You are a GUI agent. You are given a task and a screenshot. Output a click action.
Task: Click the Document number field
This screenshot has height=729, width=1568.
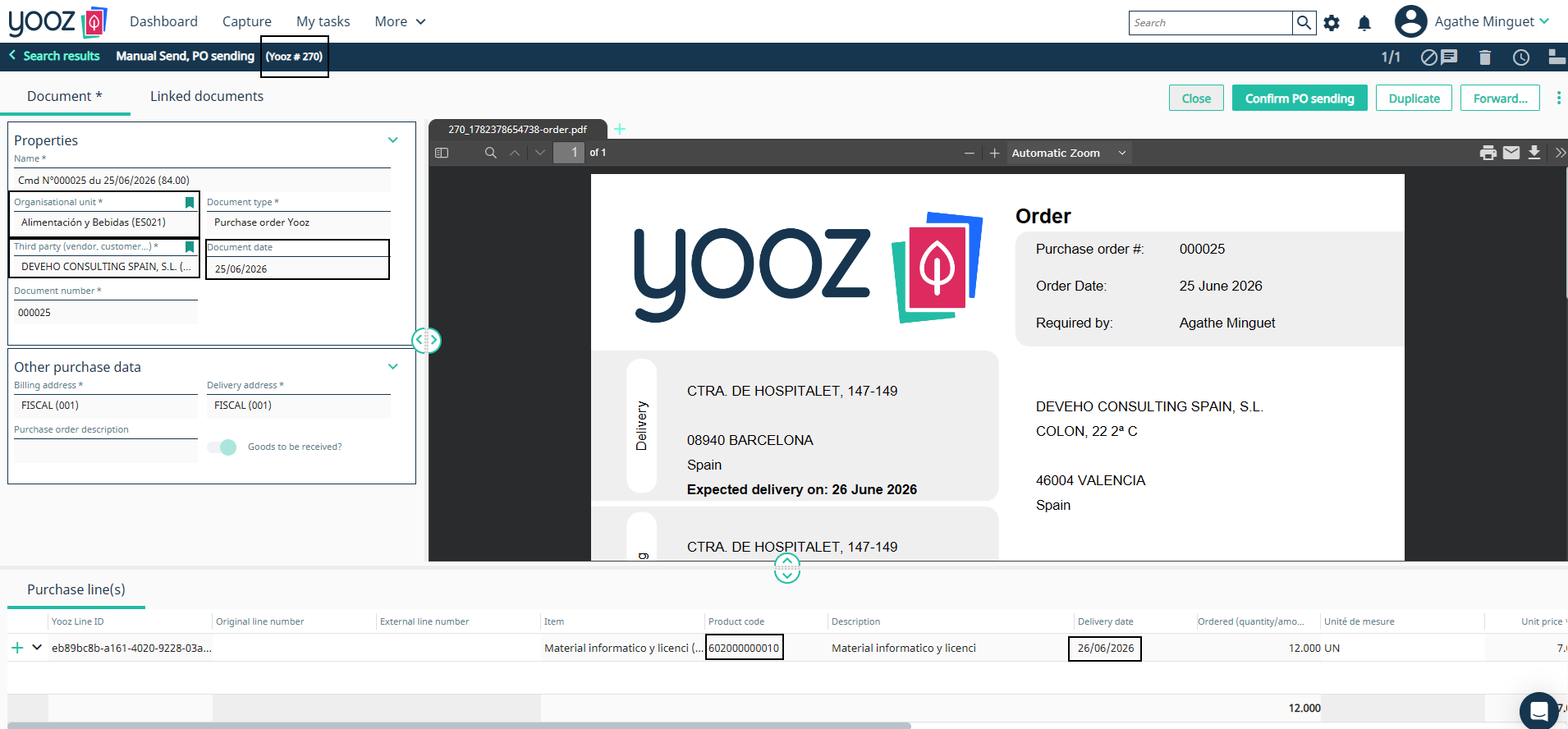click(106, 313)
